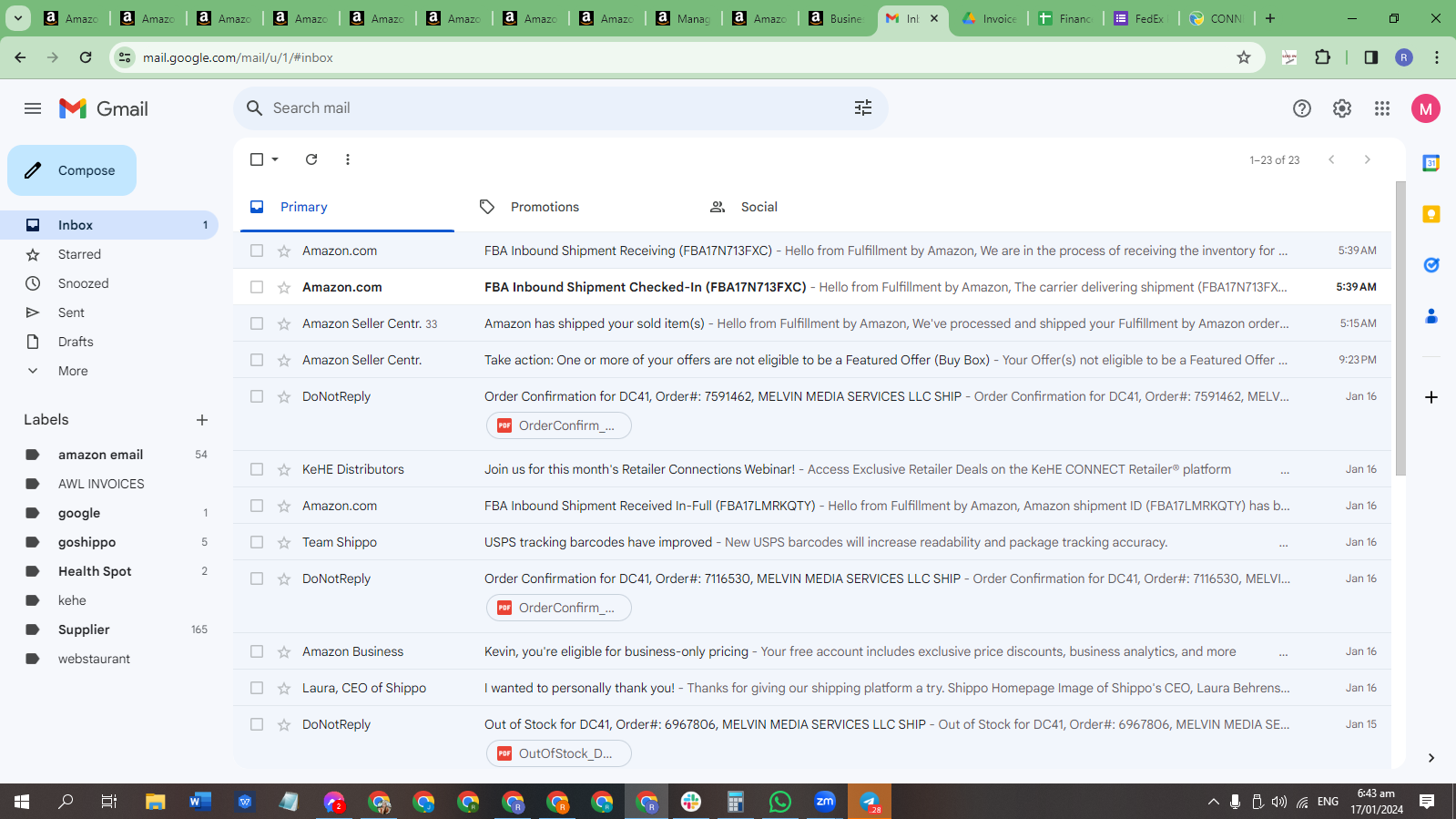Open Windows Start menu
The width and height of the screenshot is (1456, 819).
tap(22, 802)
